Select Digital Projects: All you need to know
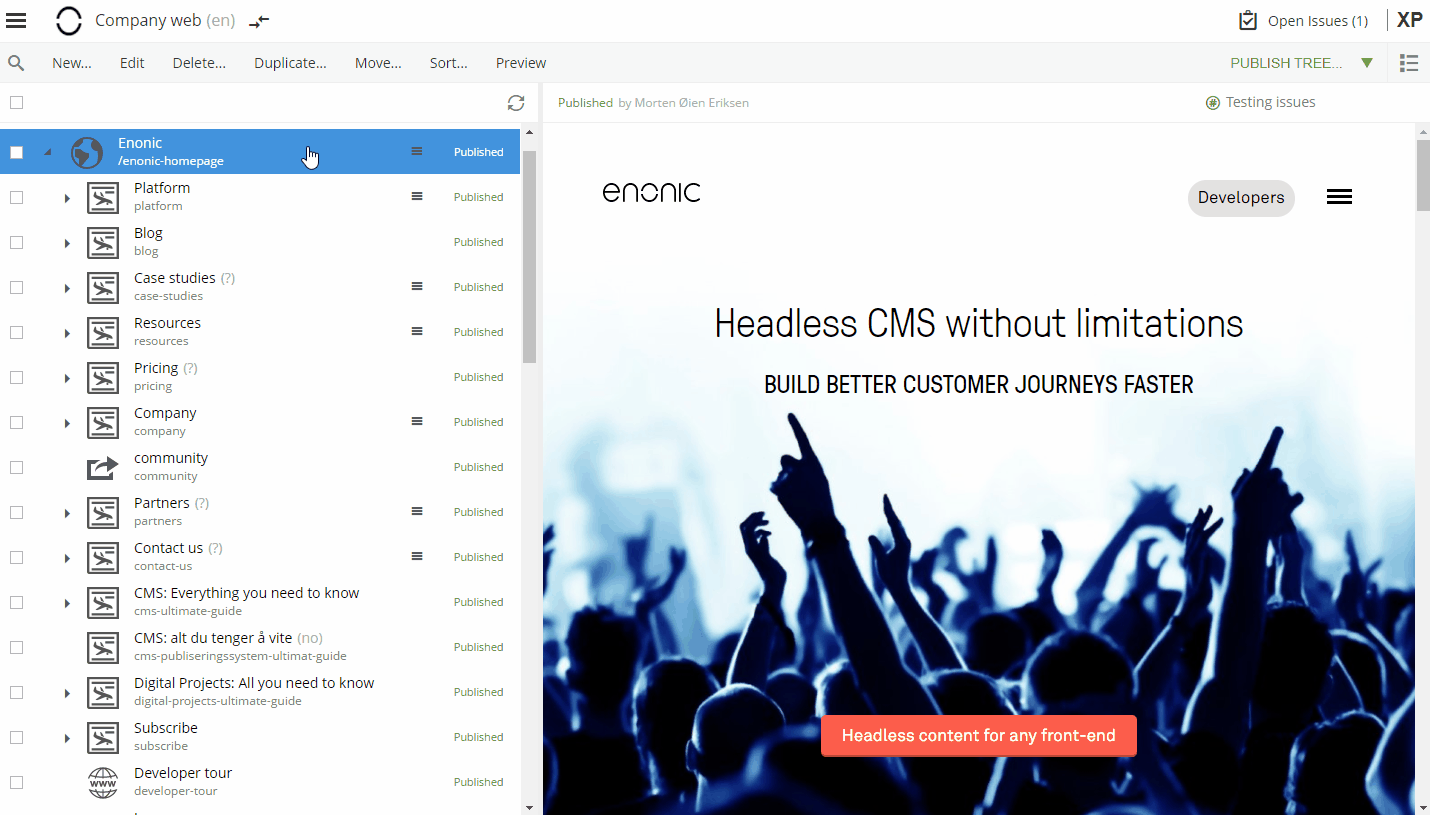Viewport: 1430px width, 815px height. [x=260, y=691]
